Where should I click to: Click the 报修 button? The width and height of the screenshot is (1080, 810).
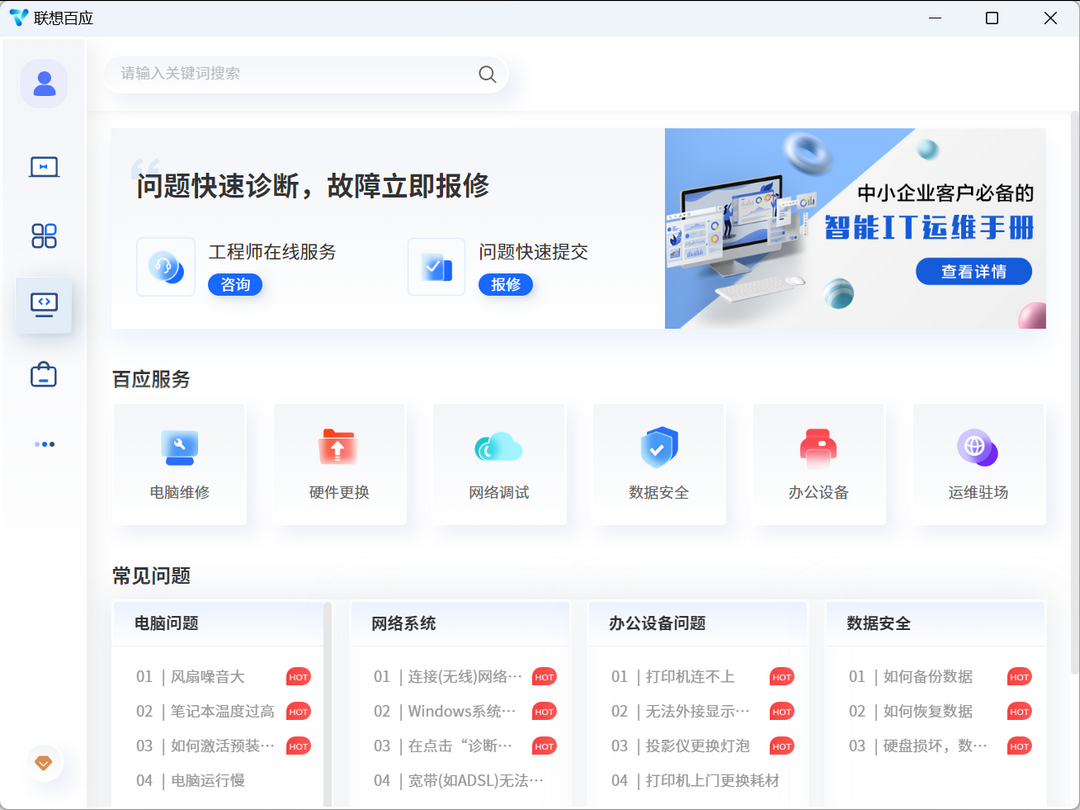[x=506, y=284]
